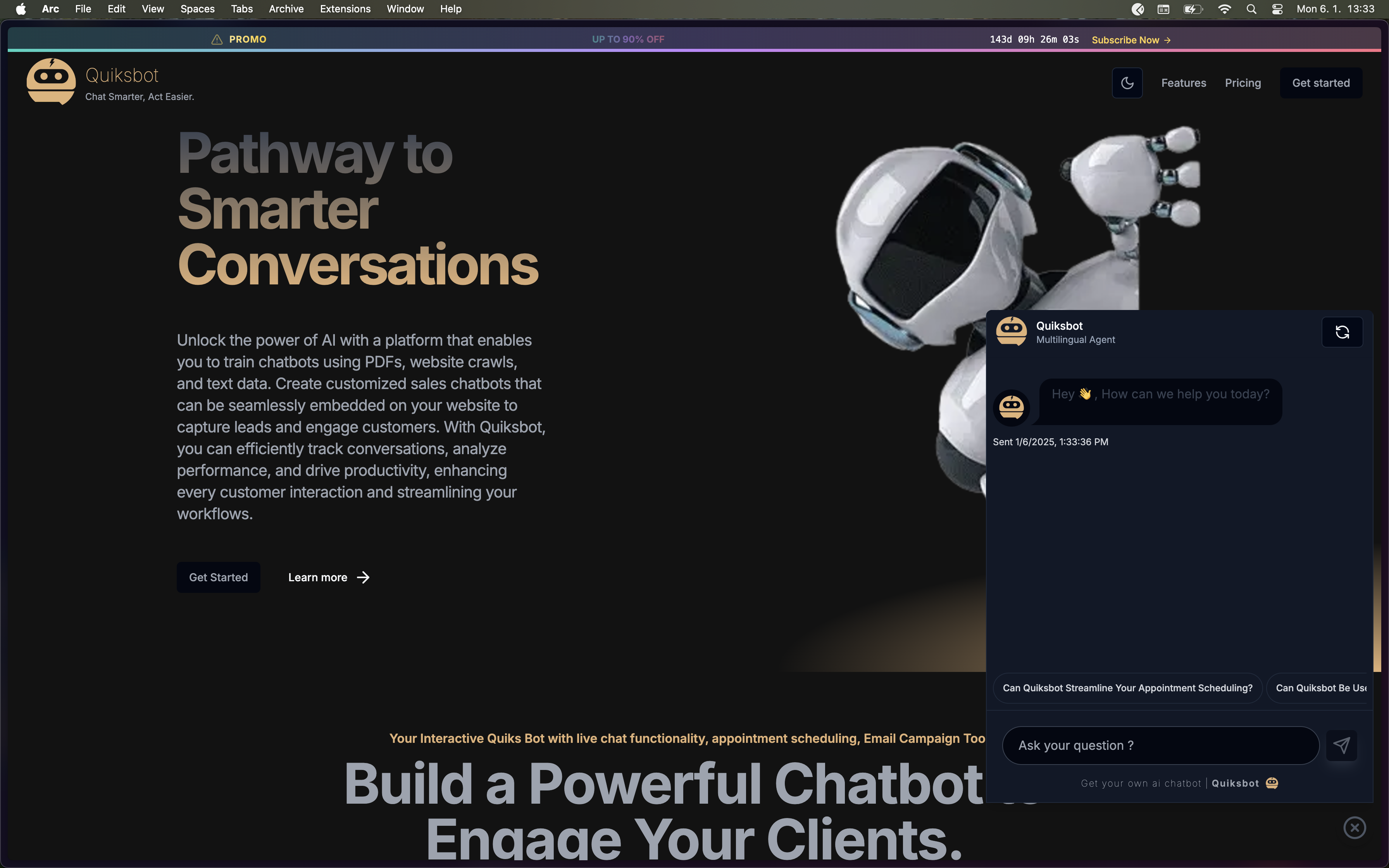This screenshot has width=1389, height=868.
Task: Open the Arc application menu
Action: click(50, 9)
